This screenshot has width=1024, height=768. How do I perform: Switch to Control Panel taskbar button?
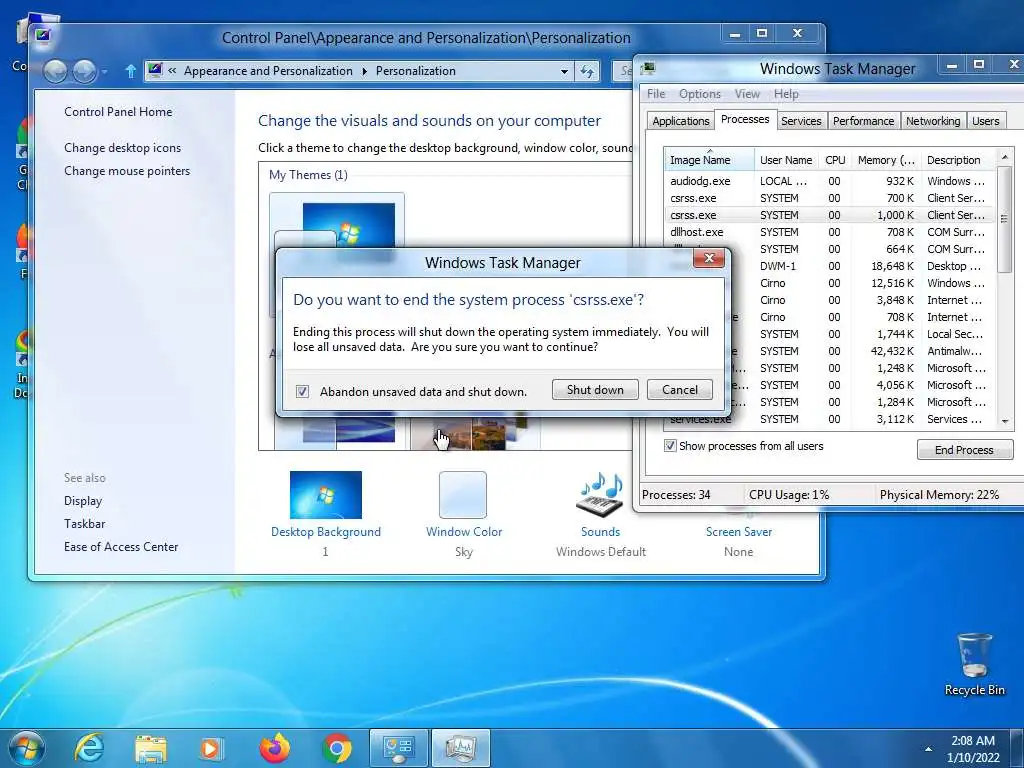coord(399,748)
